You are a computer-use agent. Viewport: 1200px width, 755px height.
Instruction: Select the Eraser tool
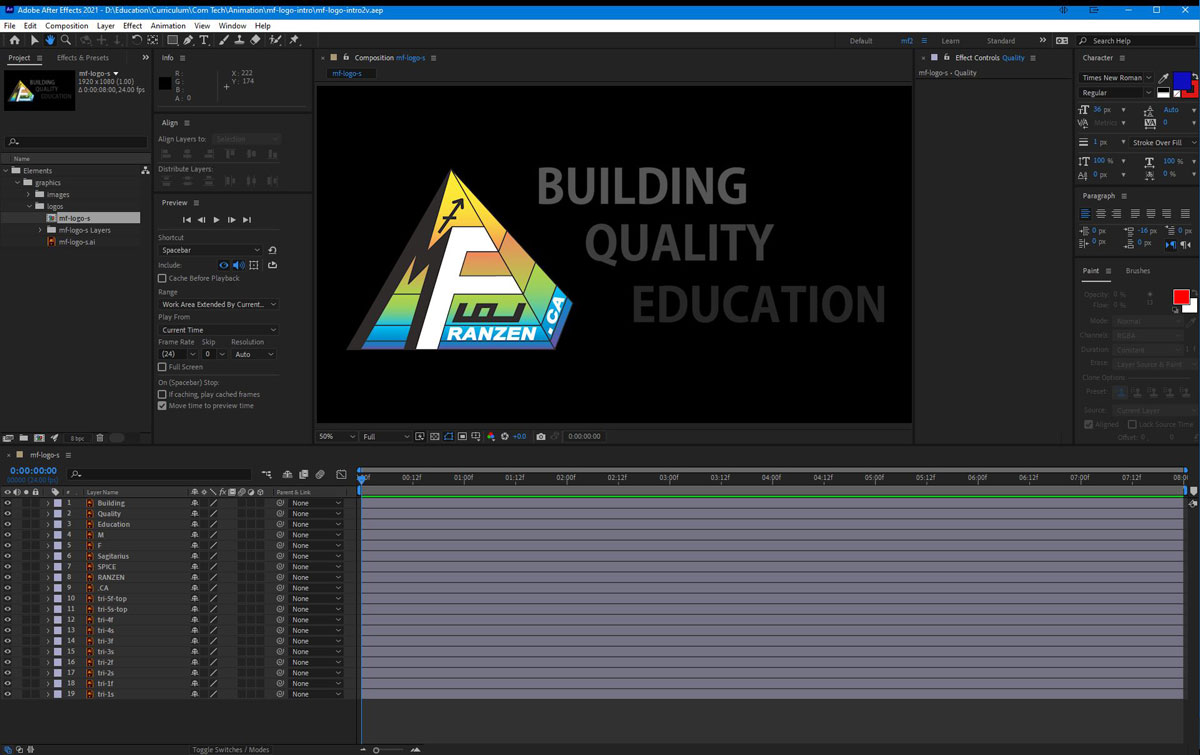[x=255, y=40]
